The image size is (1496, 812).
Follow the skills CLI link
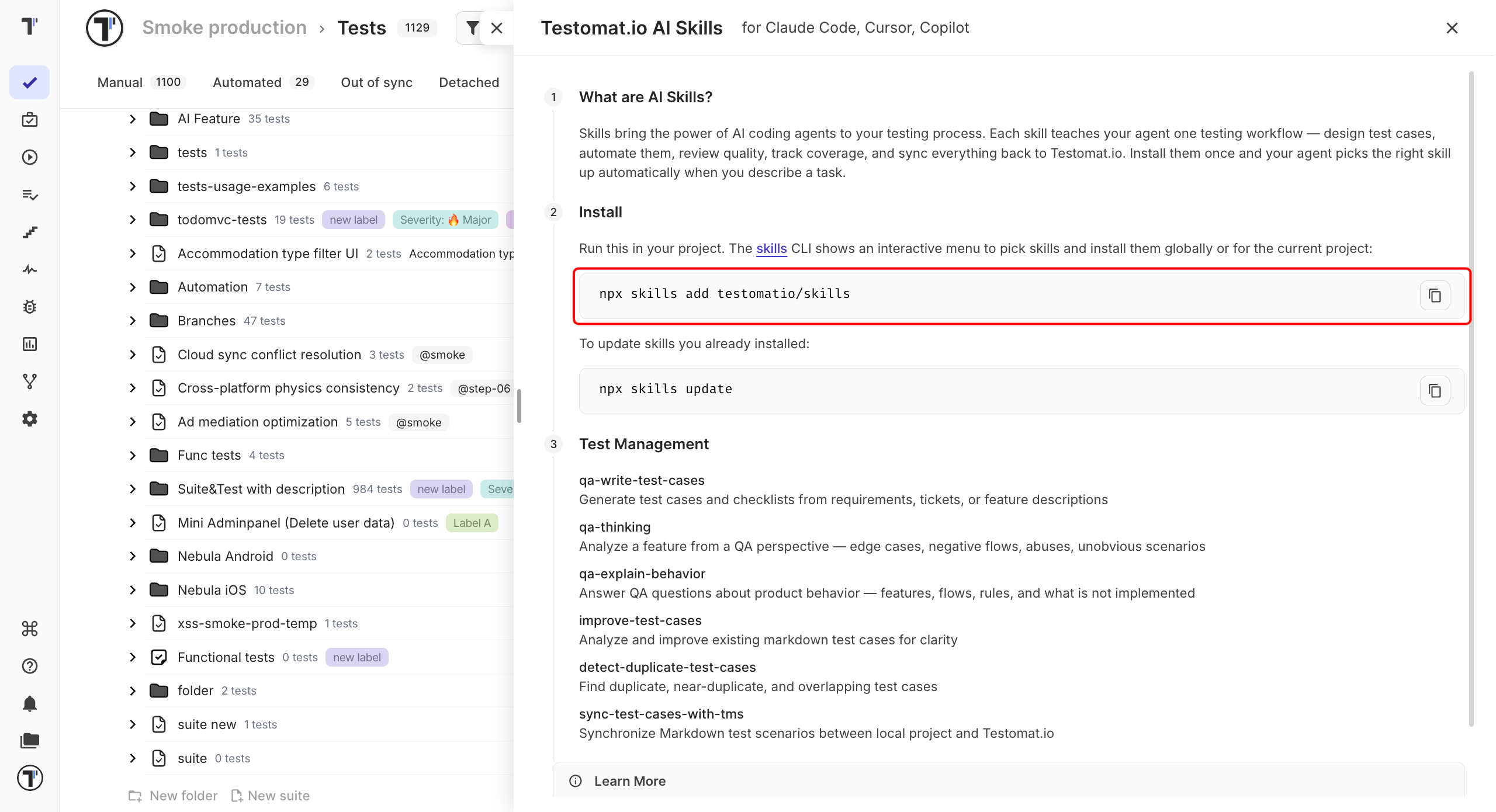tap(771, 248)
